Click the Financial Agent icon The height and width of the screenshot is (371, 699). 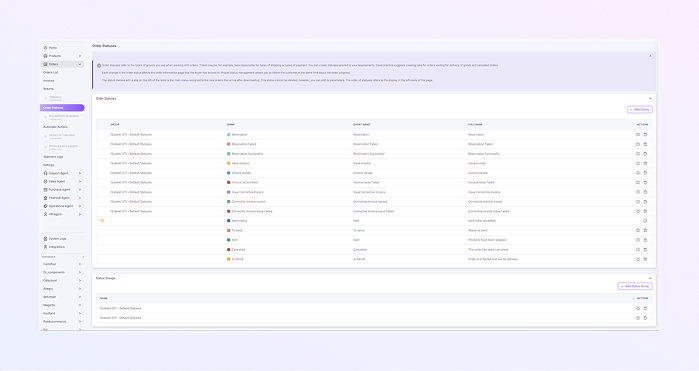(x=45, y=198)
